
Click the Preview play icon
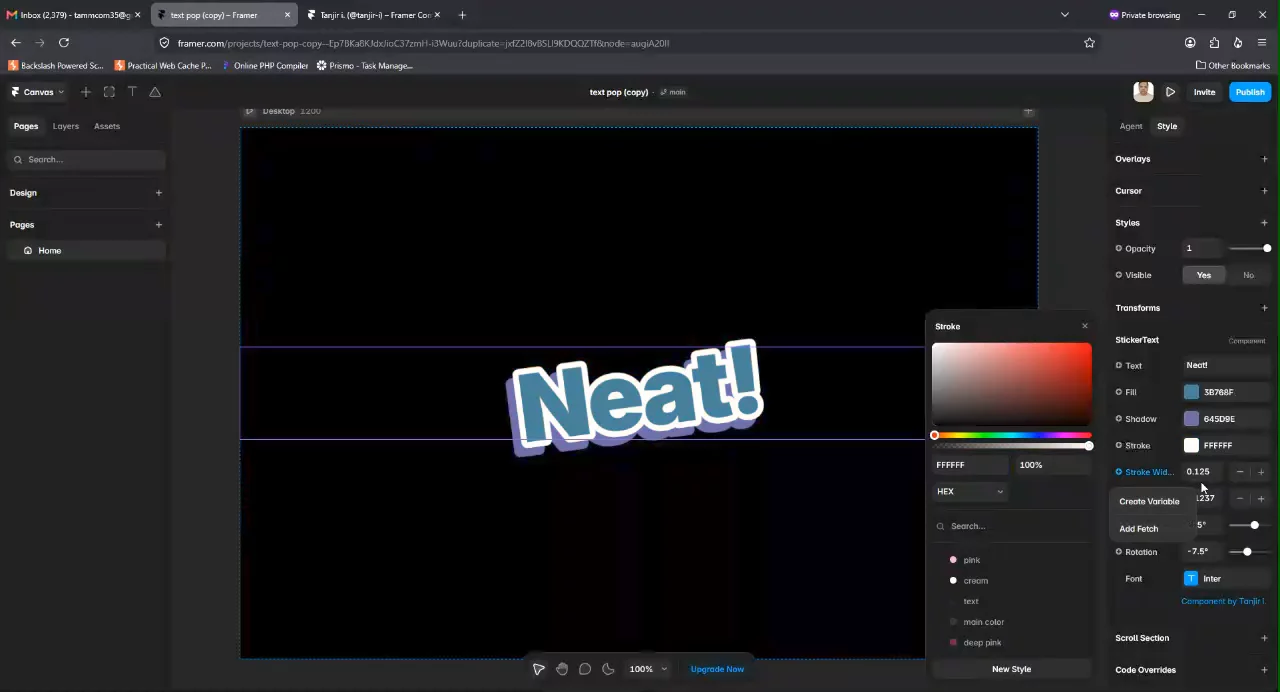(1170, 92)
